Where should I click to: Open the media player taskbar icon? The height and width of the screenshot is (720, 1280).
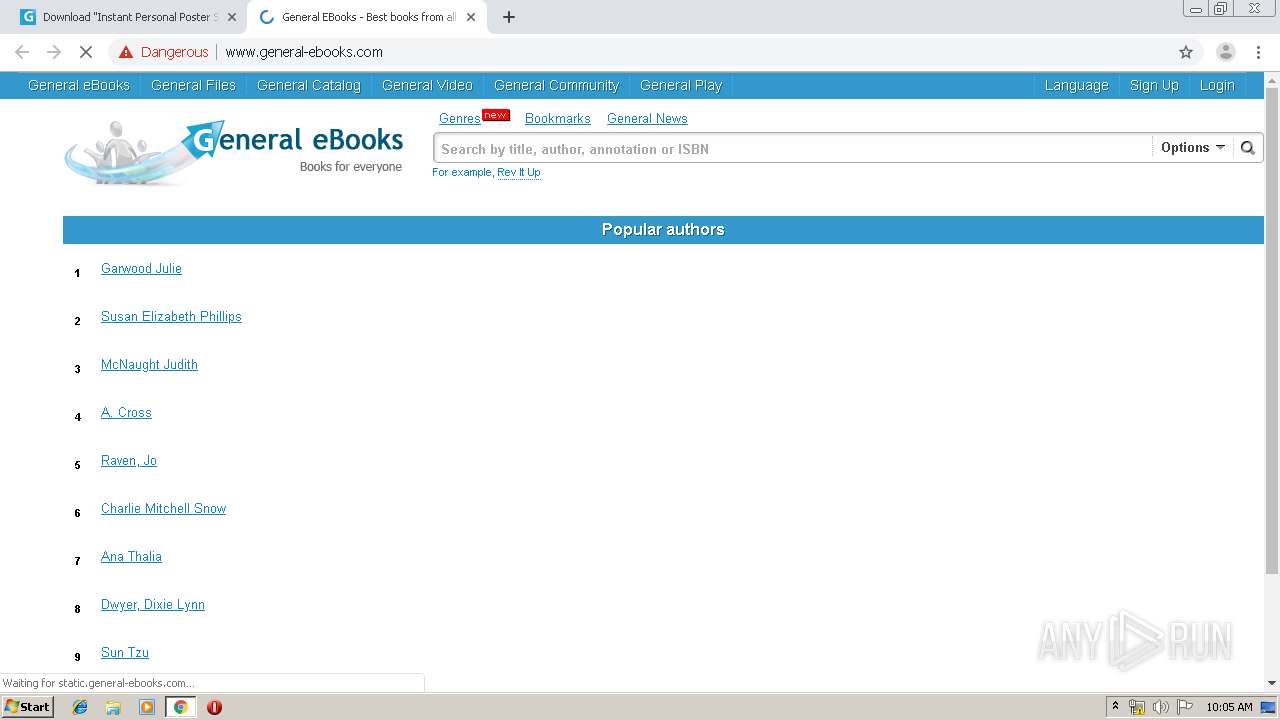click(x=147, y=707)
